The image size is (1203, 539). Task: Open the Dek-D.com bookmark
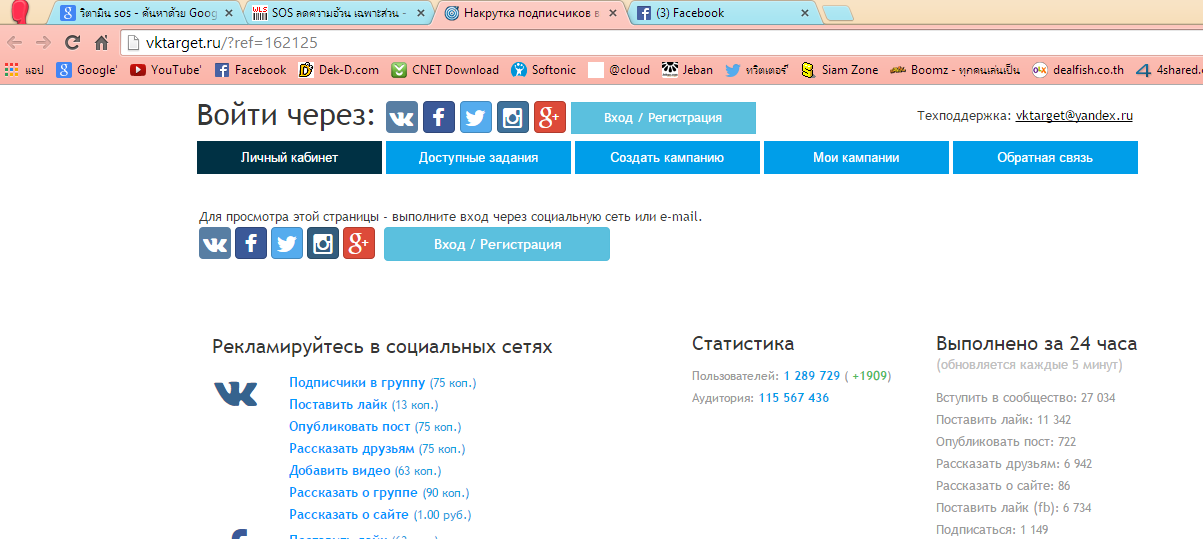coord(338,70)
